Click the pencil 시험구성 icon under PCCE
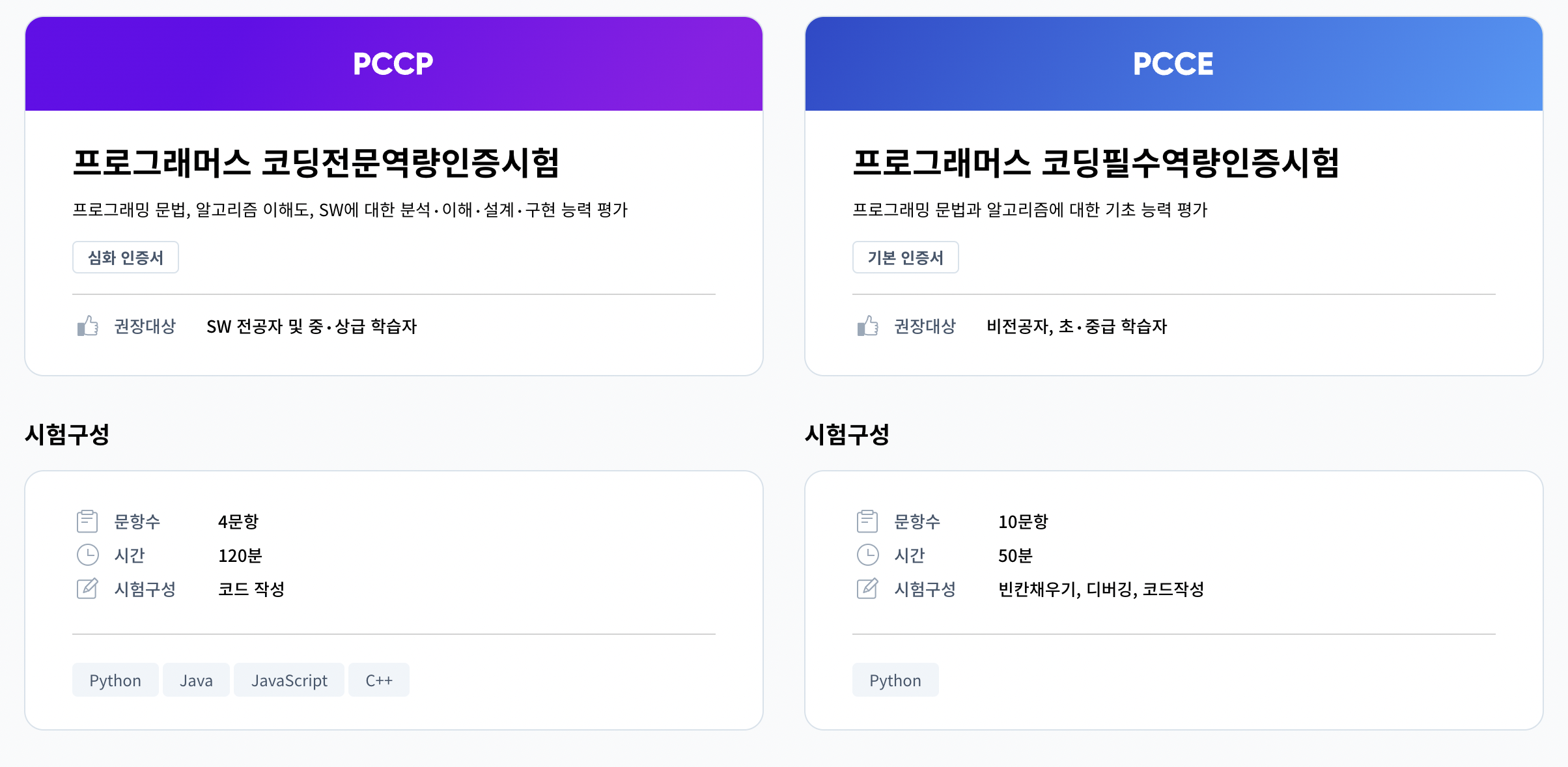1568x767 pixels. (x=867, y=589)
